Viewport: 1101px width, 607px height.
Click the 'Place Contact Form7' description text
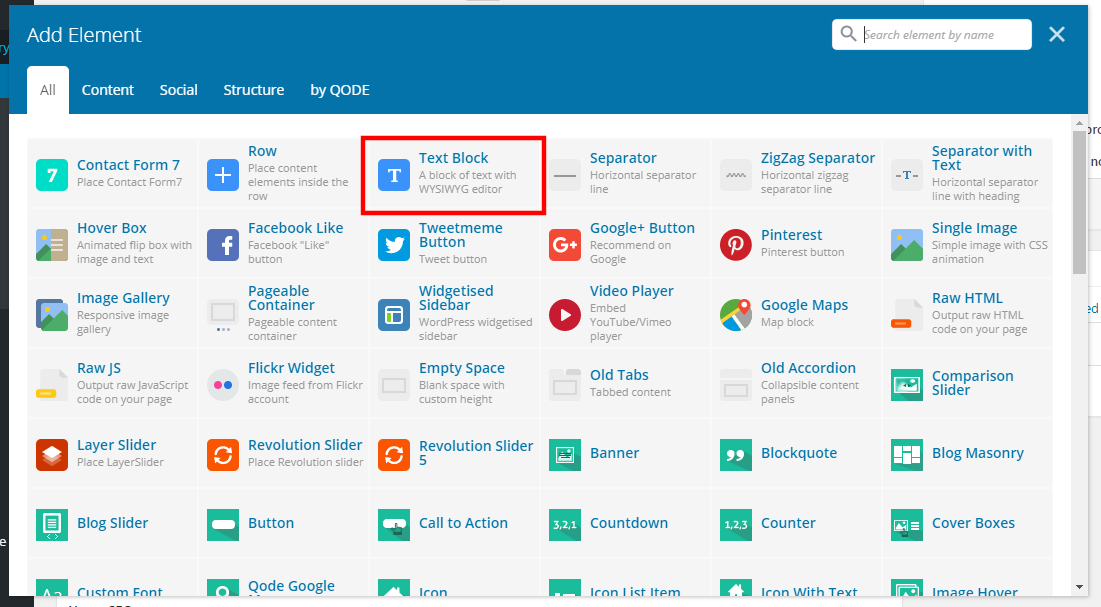[129, 182]
